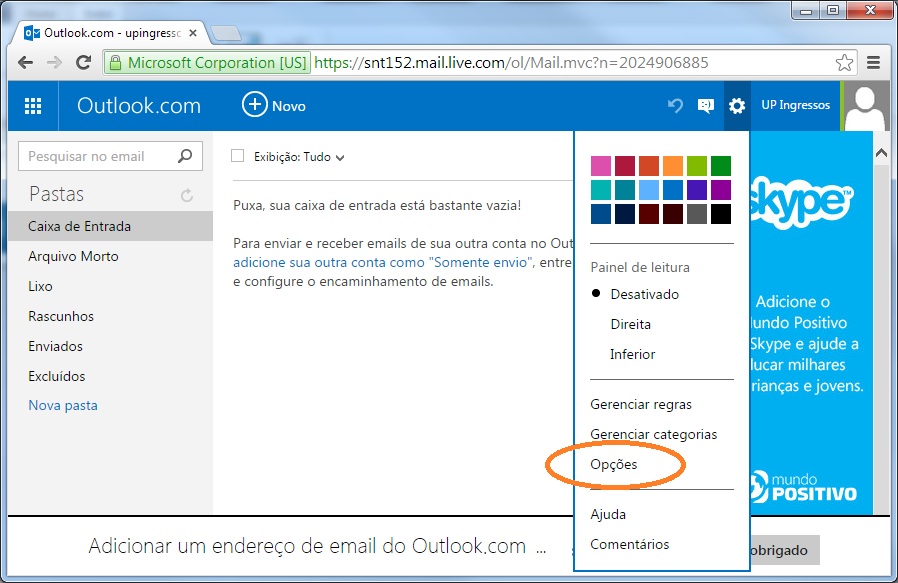Click the Novo compose button

(274, 105)
